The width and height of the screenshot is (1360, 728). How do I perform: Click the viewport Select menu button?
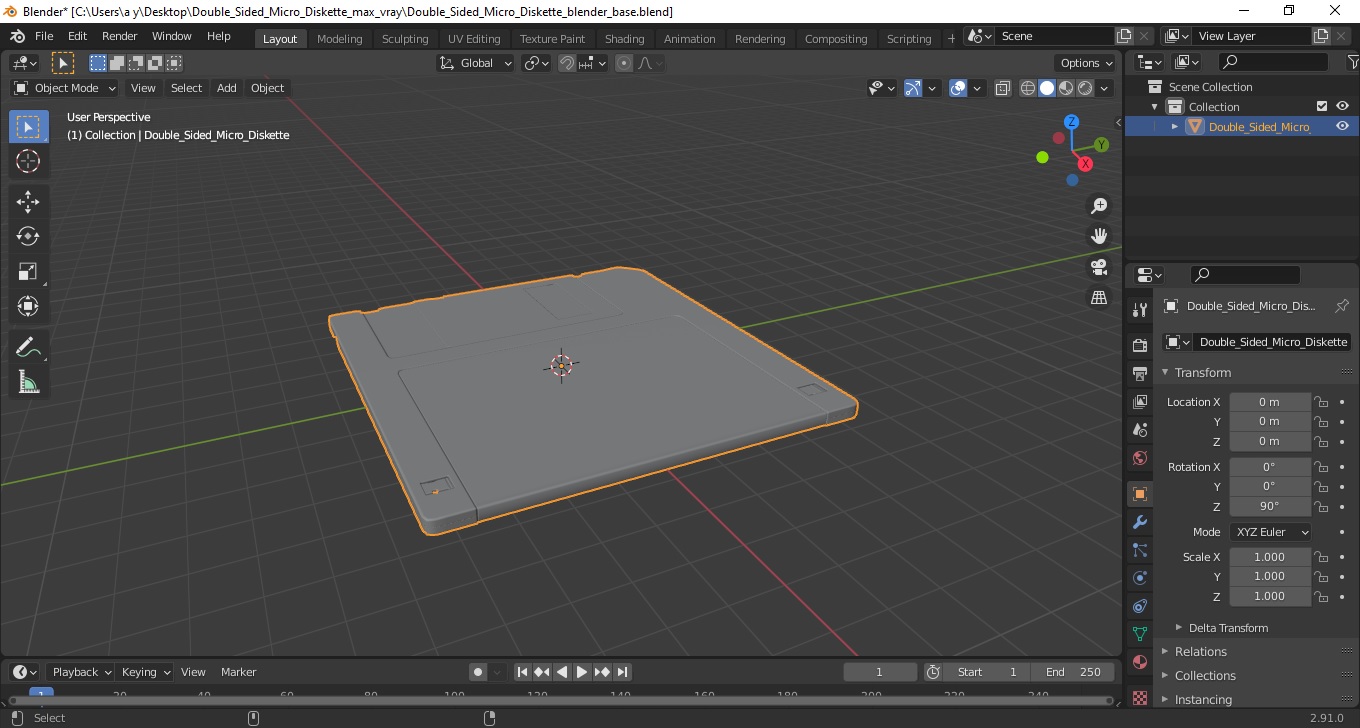pos(186,88)
